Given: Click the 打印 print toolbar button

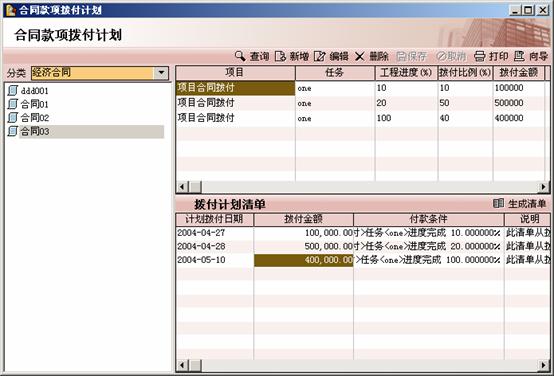Looking at the screenshot, I should pyautogui.click(x=491, y=56).
